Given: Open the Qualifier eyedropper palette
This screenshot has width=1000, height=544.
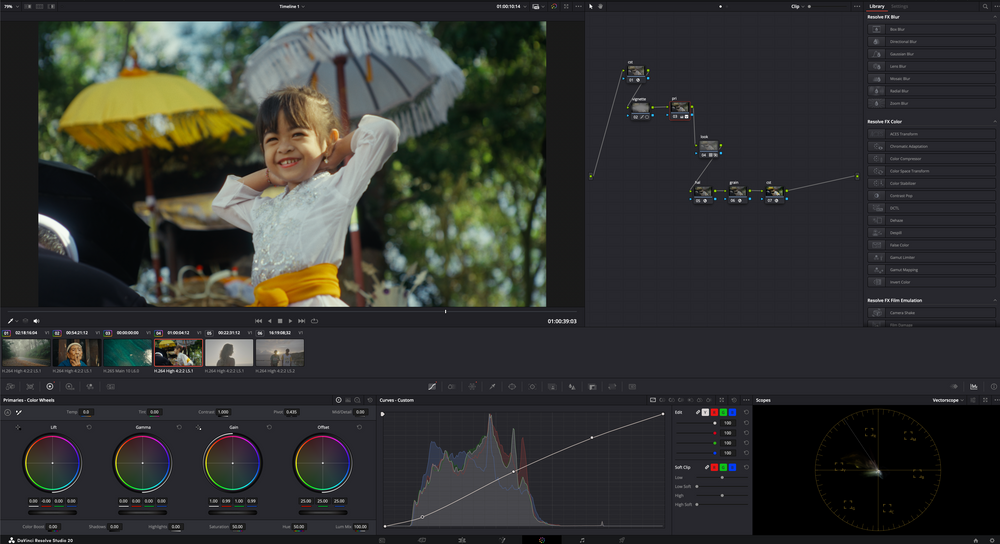Looking at the screenshot, I should pos(492,386).
